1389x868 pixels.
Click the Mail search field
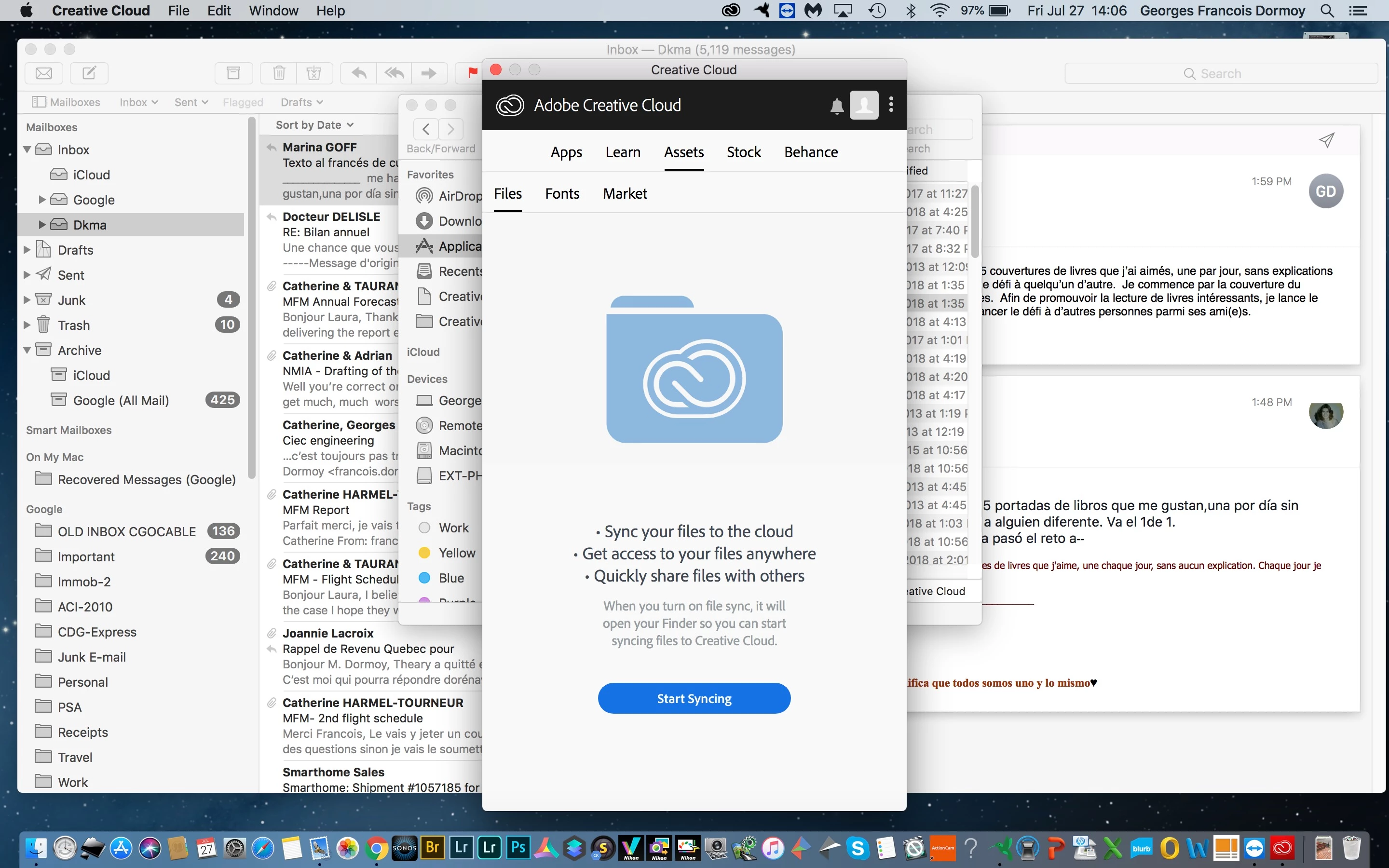coord(1220,73)
